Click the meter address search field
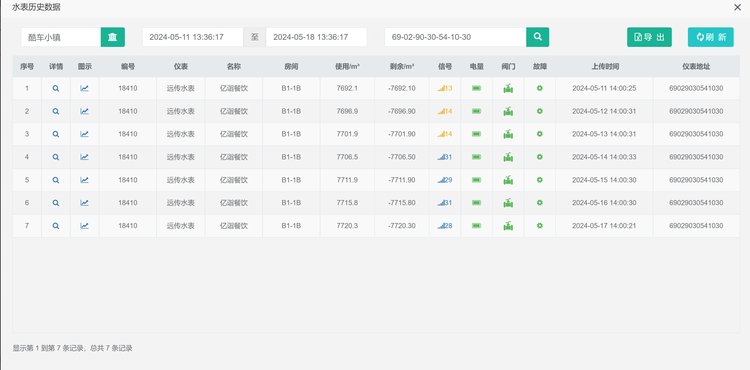Screen dimensions: 750x370 click(455, 37)
